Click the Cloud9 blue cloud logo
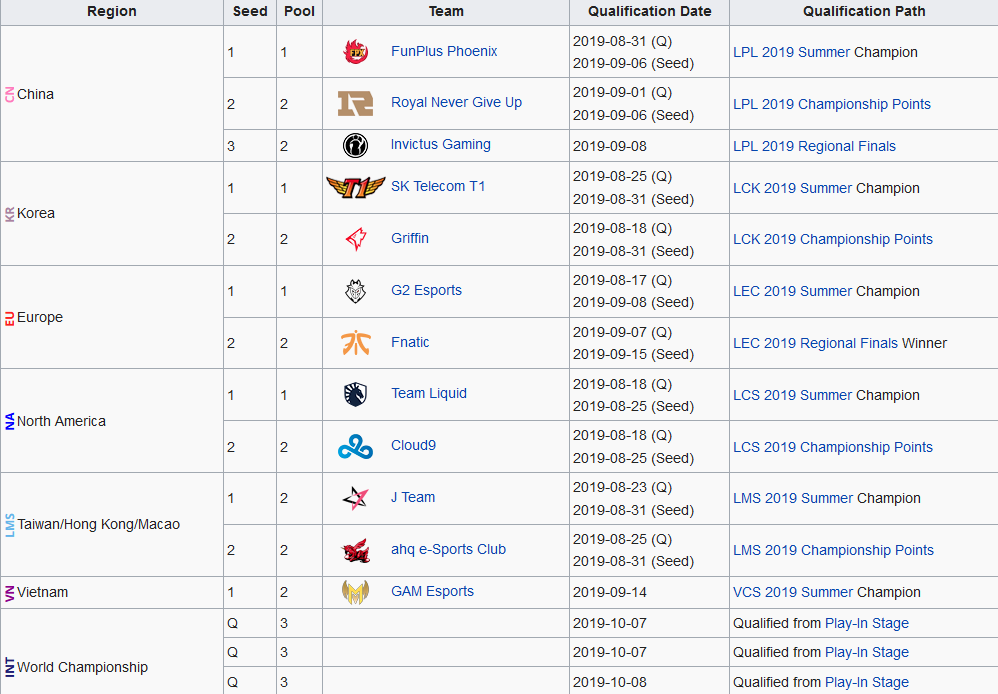Viewport: 998px width, 694px height. coord(355,446)
